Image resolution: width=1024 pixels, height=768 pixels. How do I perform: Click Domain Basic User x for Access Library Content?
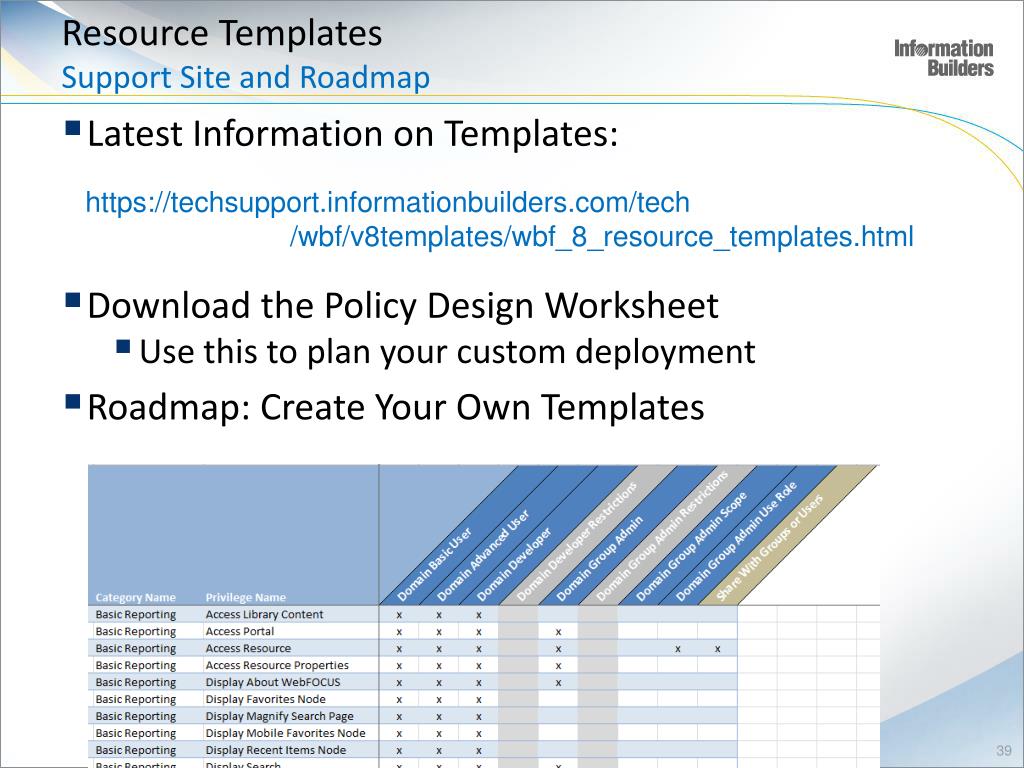click(399, 615)
